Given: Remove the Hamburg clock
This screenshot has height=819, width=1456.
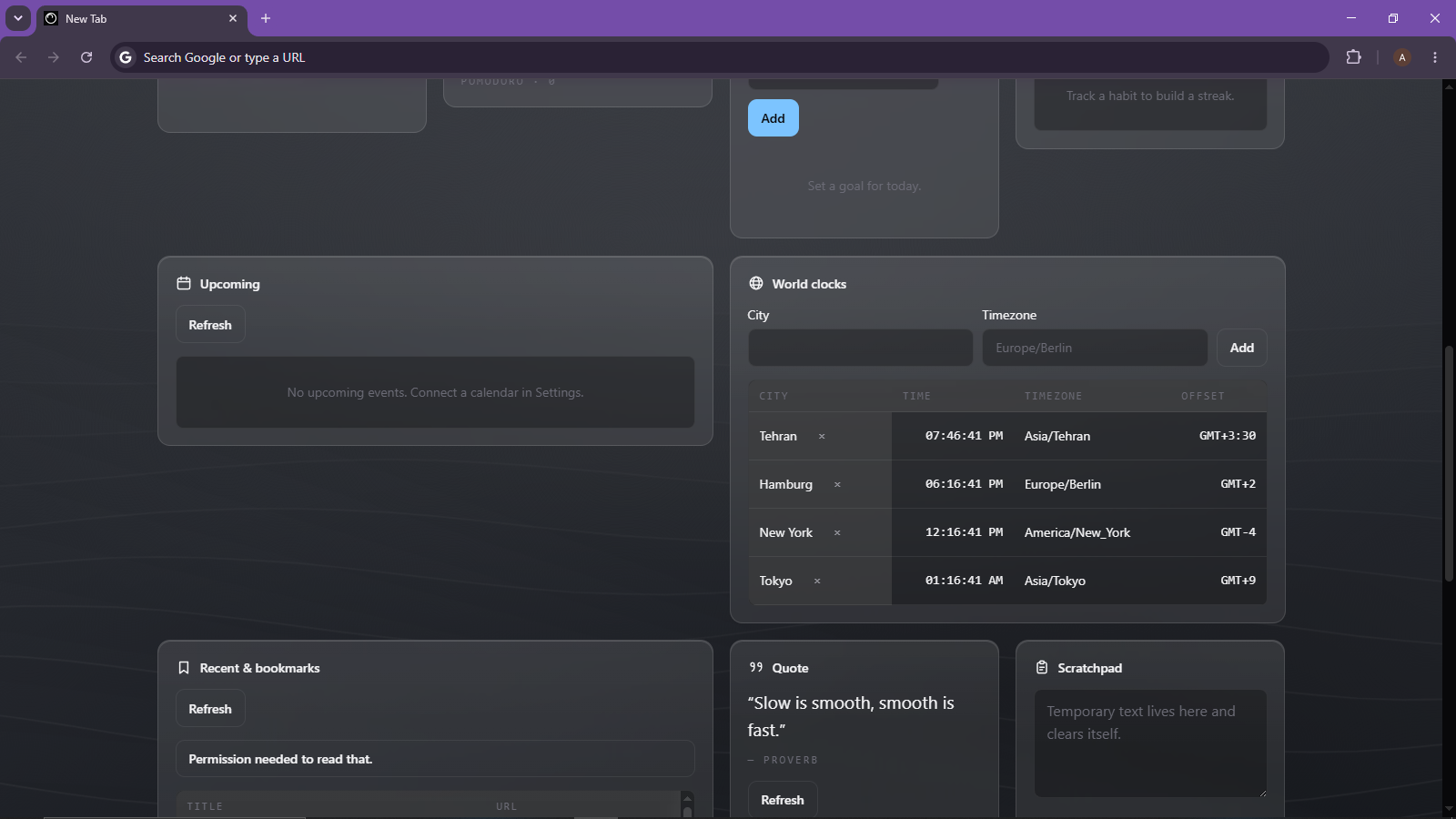Looking at the screenshot, I should tap(837, 485).
